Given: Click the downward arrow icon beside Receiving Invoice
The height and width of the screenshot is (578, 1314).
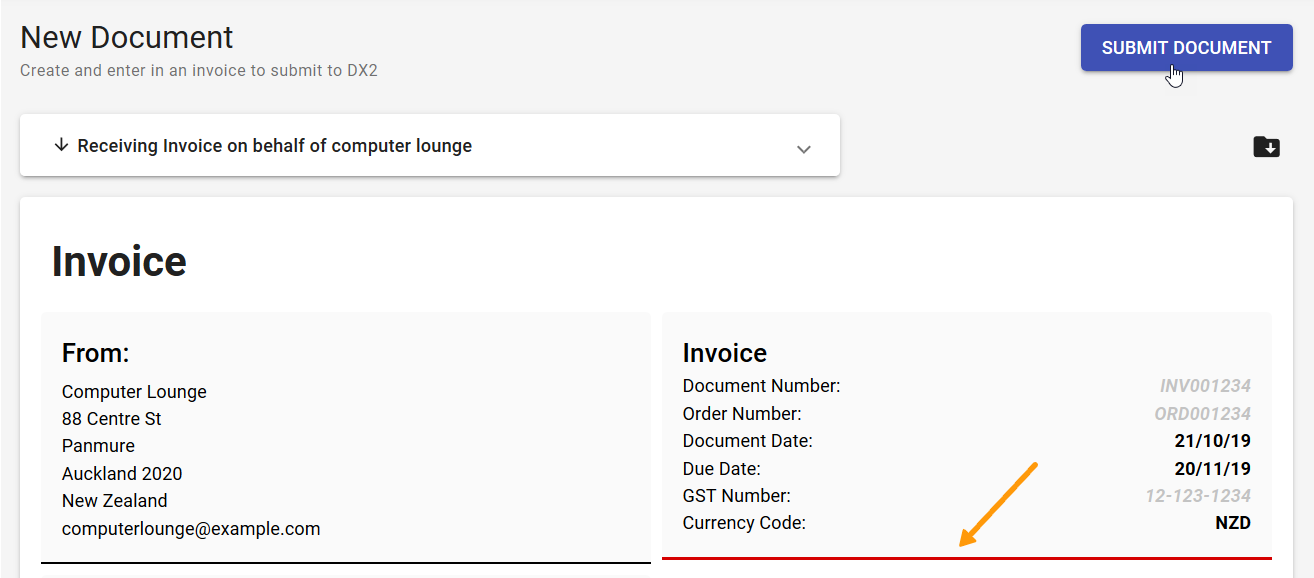Looking at the screenshot, I should point(61,145).
